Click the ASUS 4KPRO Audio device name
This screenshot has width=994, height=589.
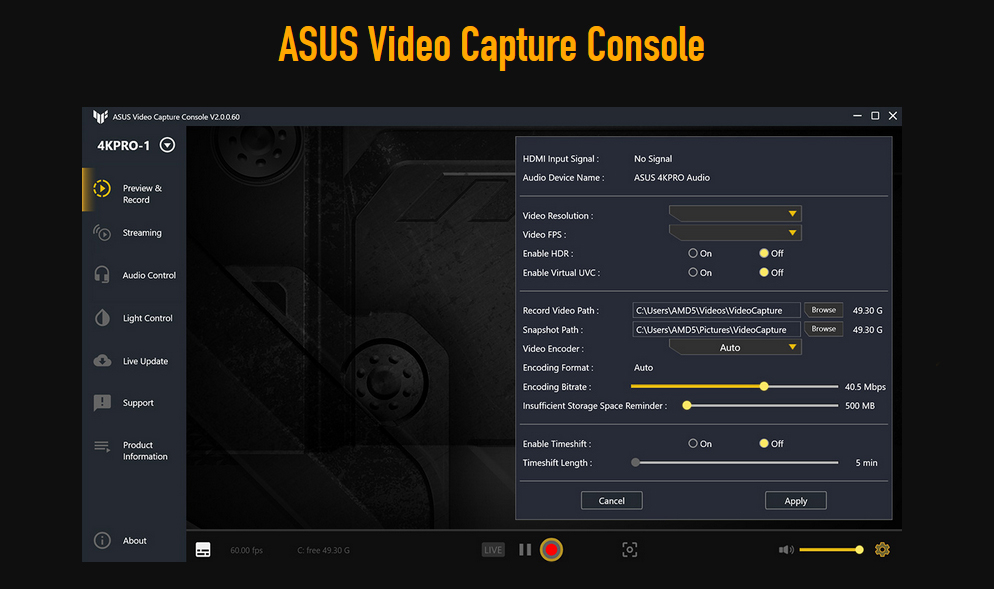coord(672,178)
